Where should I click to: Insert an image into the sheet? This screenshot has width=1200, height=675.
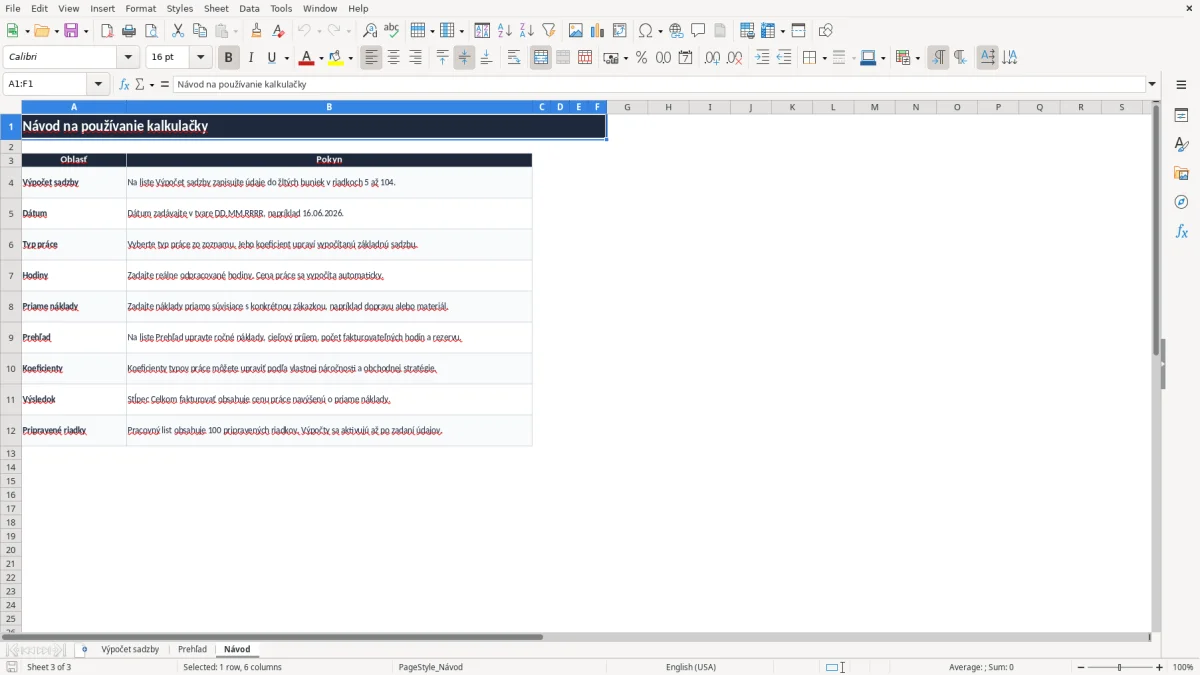576,31
